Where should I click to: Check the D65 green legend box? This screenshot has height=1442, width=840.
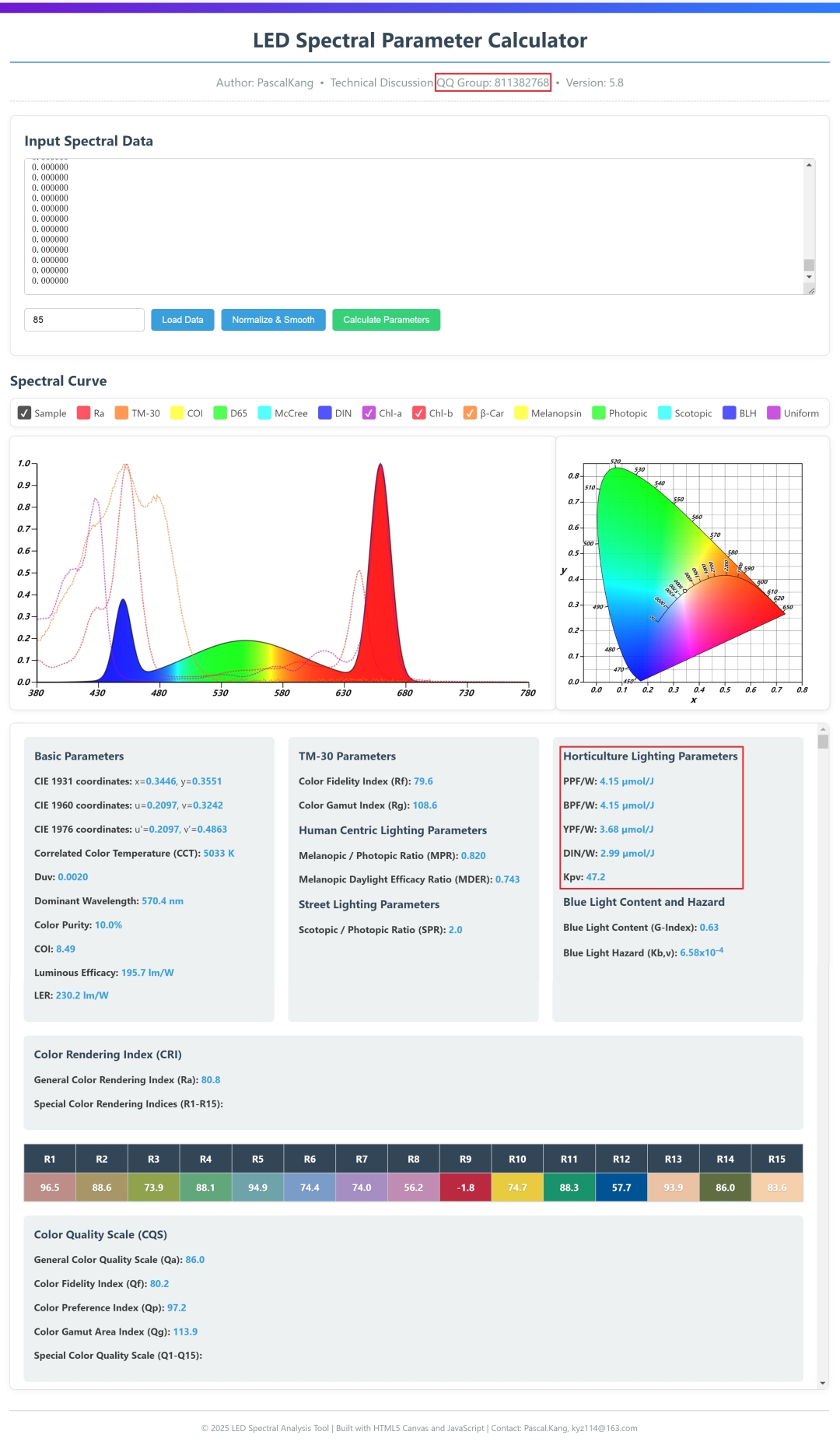point(220,412)
